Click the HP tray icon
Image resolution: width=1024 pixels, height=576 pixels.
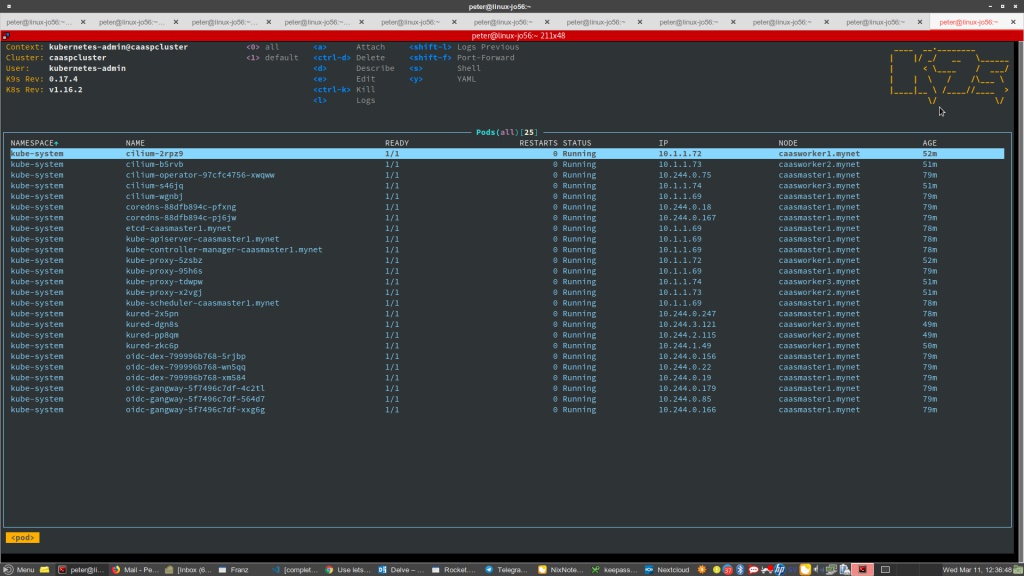(780, 569)
